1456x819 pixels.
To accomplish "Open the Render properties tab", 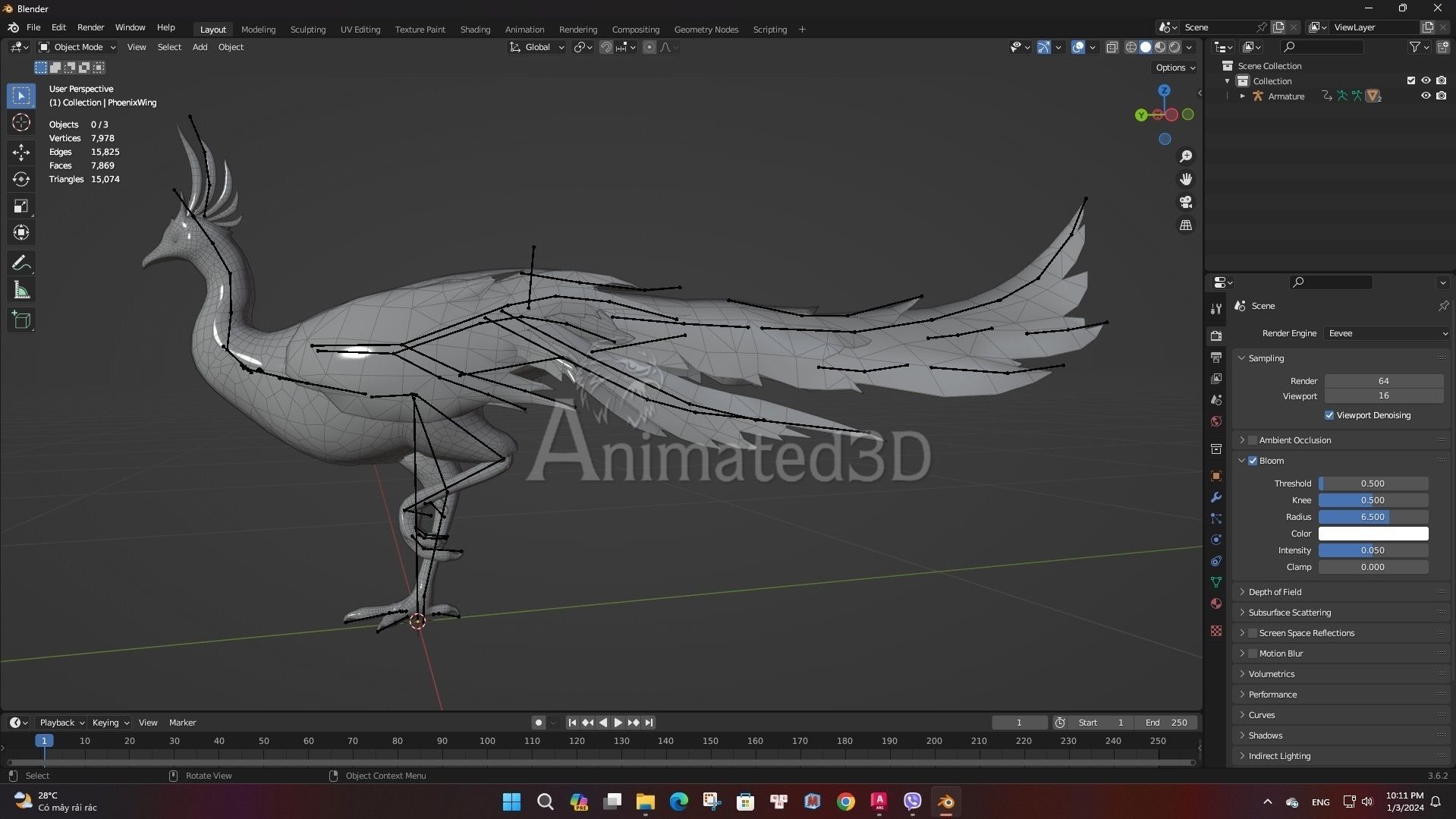I will click(1216, 335).
